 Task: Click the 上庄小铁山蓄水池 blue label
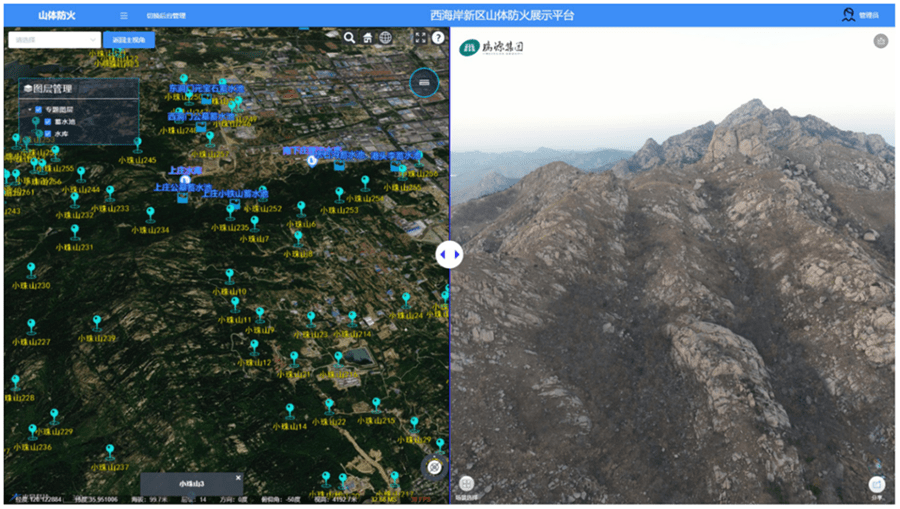235,194
